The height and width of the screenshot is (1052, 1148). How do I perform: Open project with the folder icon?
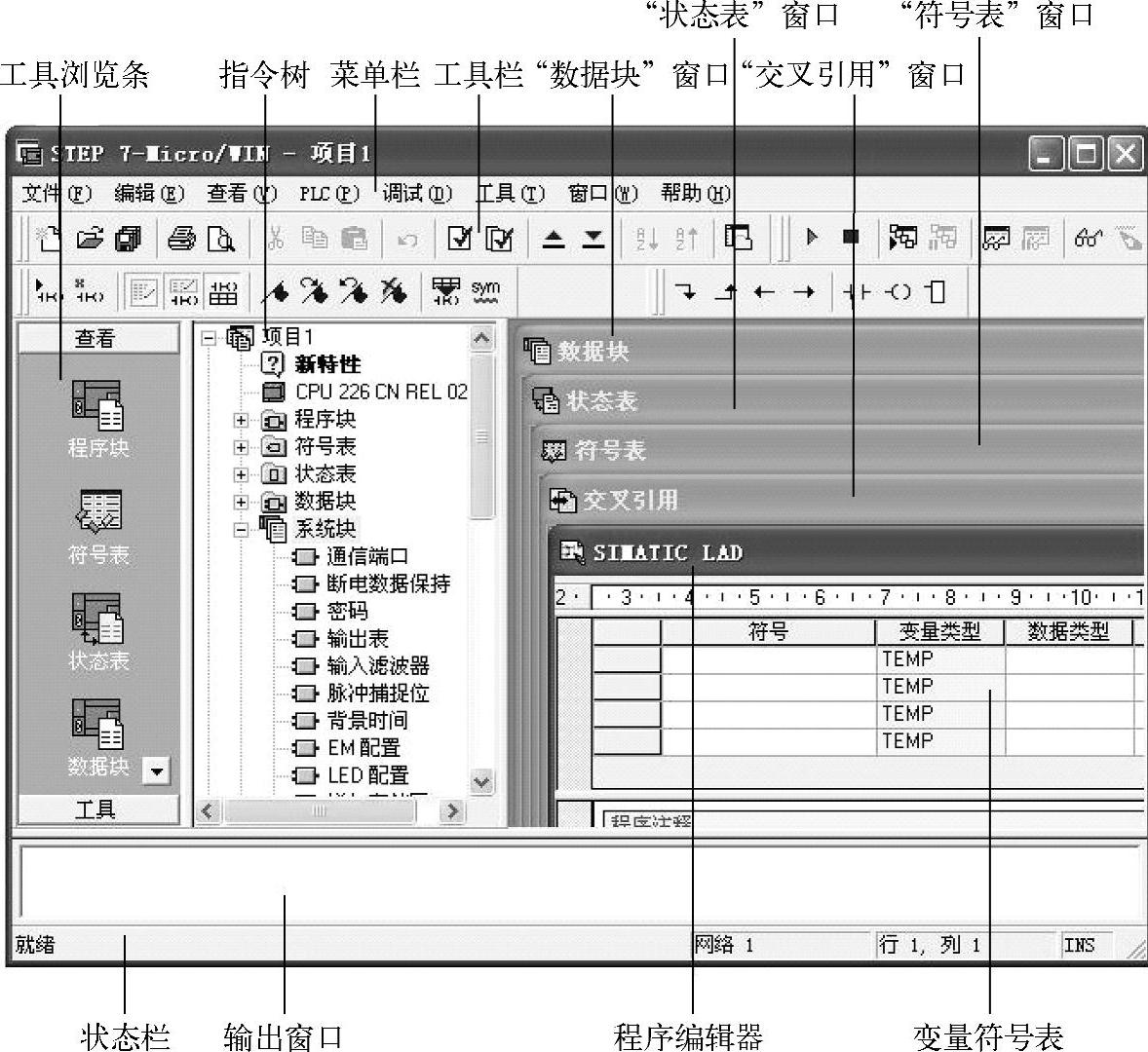90,239
